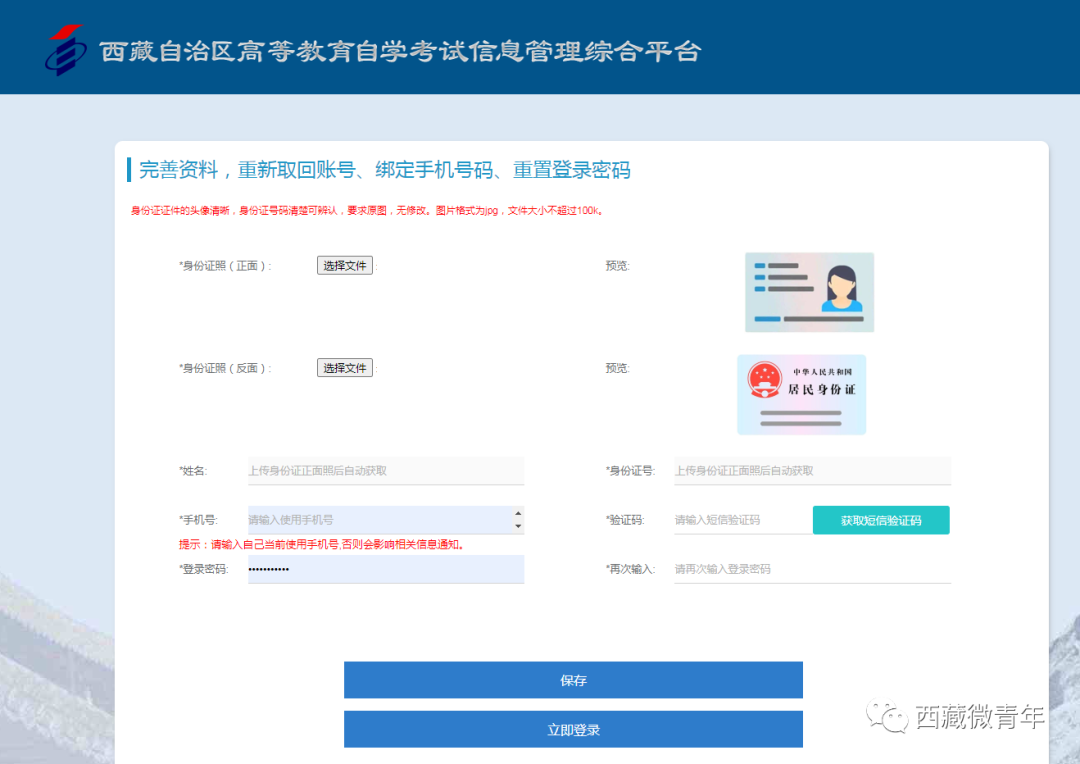Focus the 身份证号 ID number field
The height and width of the screenshot is (764, 1080).
[811, 470]
